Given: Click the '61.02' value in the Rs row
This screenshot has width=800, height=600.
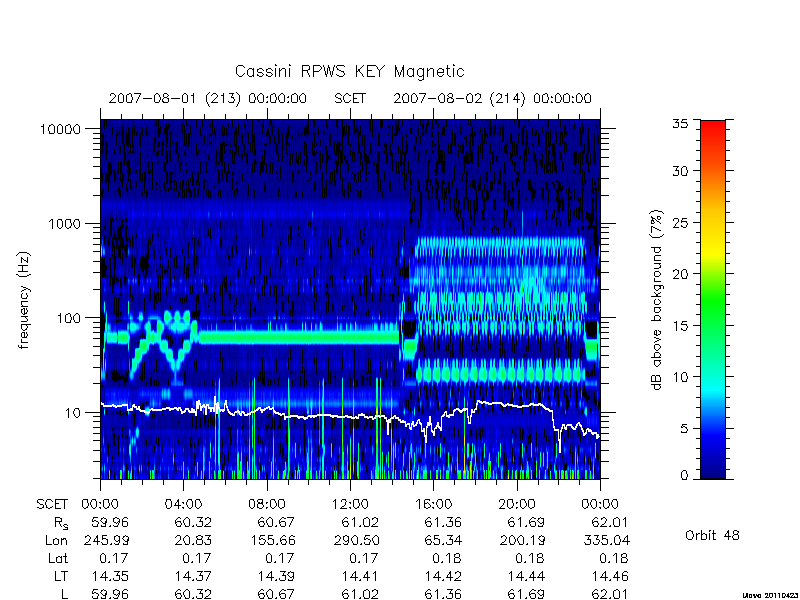Looking at the screenshot, I should pyautogui.click(x=360, y=522).
